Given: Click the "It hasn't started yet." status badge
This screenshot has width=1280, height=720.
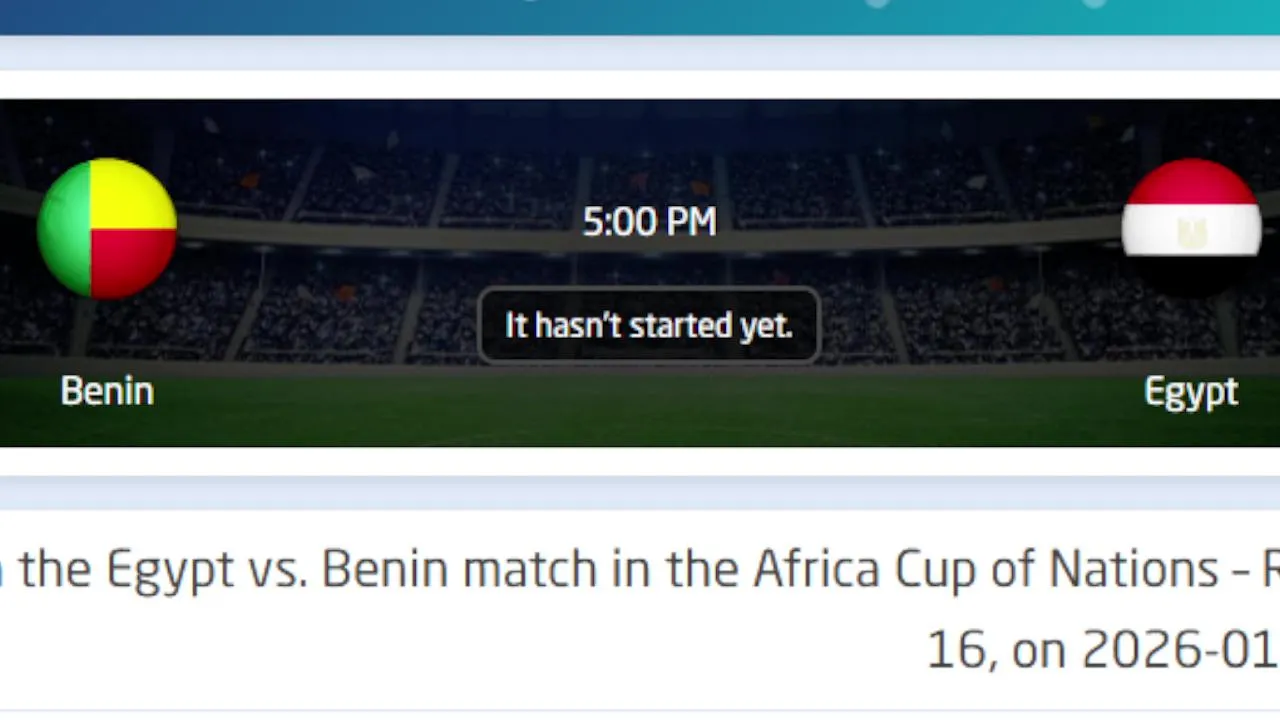Looking at the screenshot, I should (x=649, y=325).
